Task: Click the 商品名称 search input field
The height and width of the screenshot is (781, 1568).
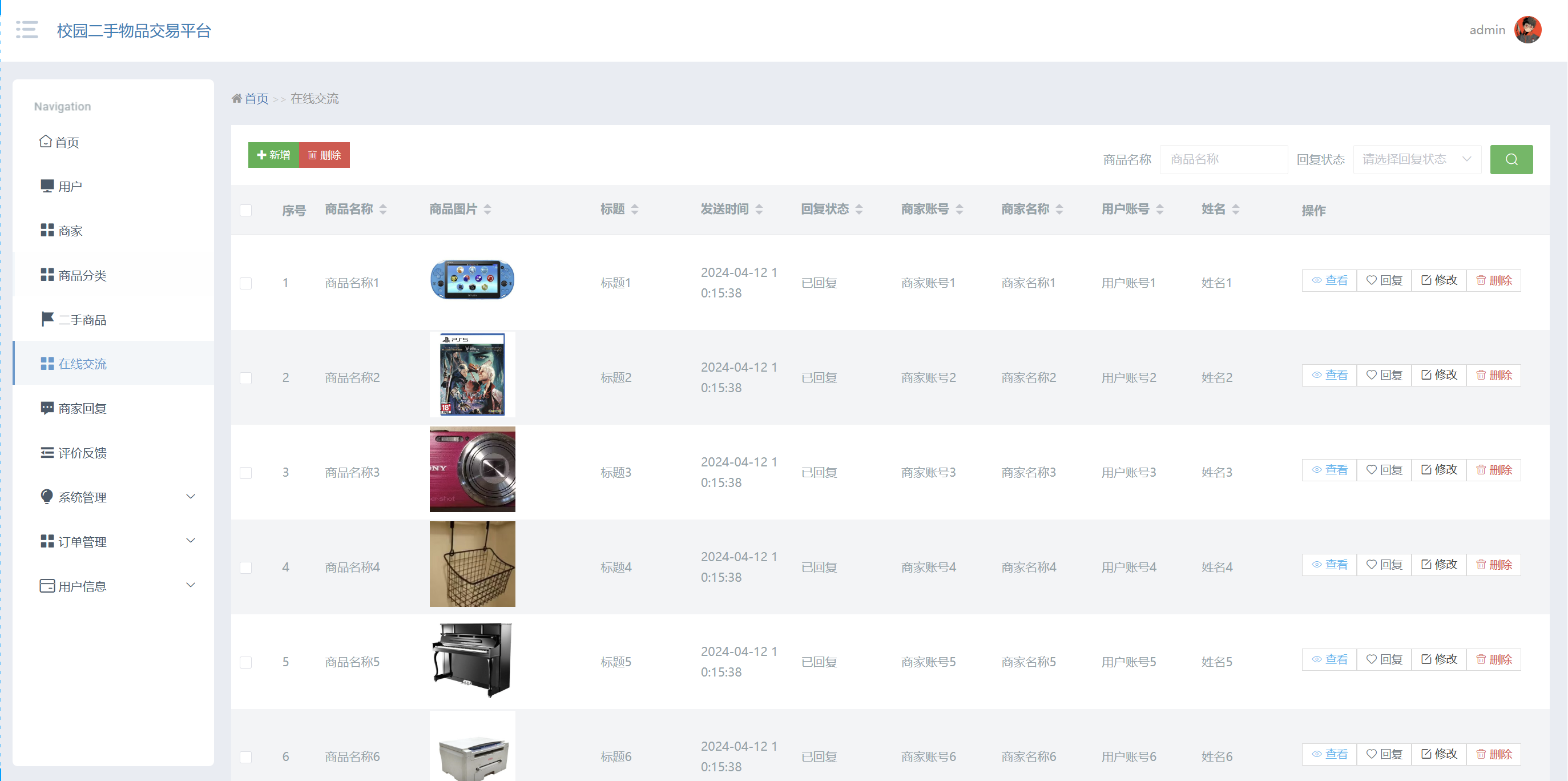Action: [1223, 159]
